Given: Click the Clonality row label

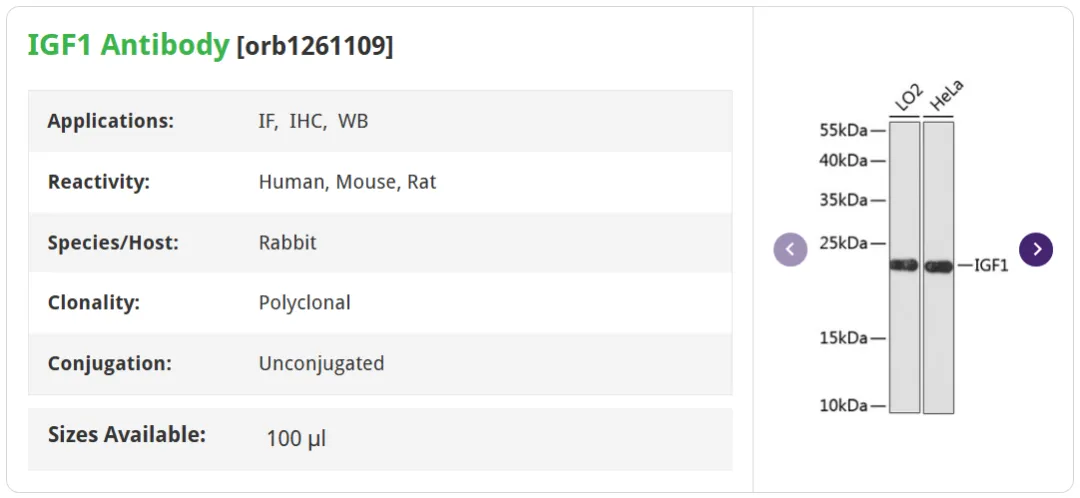Looking at the screenshot, I should 94,303.
